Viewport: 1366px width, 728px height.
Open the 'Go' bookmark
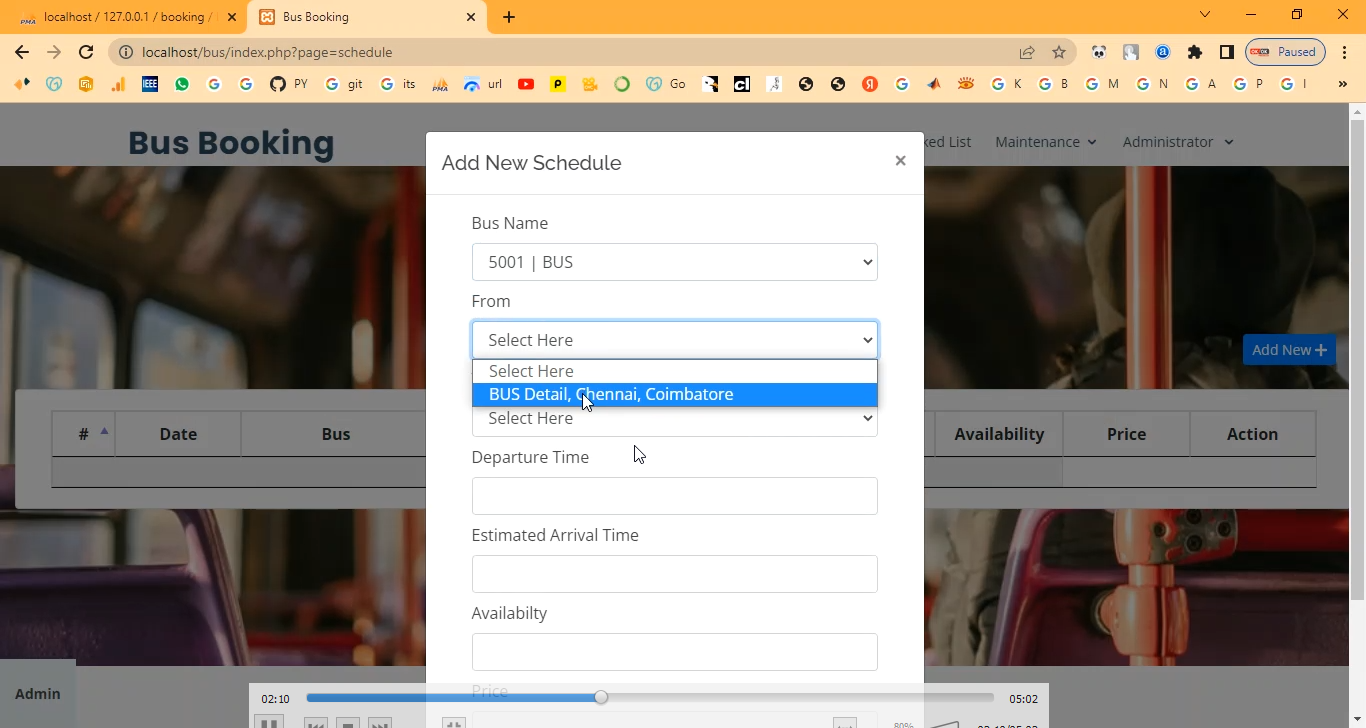pyautogui.click(x=666, y=84)
